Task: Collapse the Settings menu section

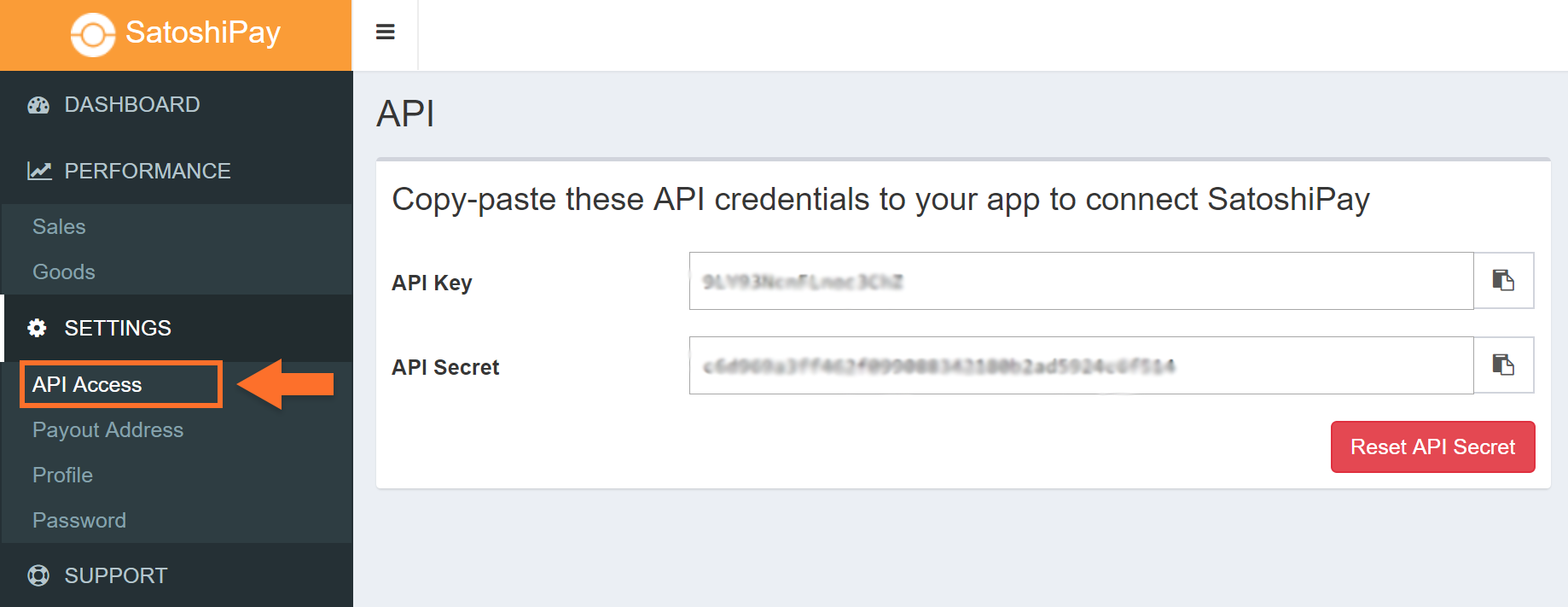Action: coord(118,328)
